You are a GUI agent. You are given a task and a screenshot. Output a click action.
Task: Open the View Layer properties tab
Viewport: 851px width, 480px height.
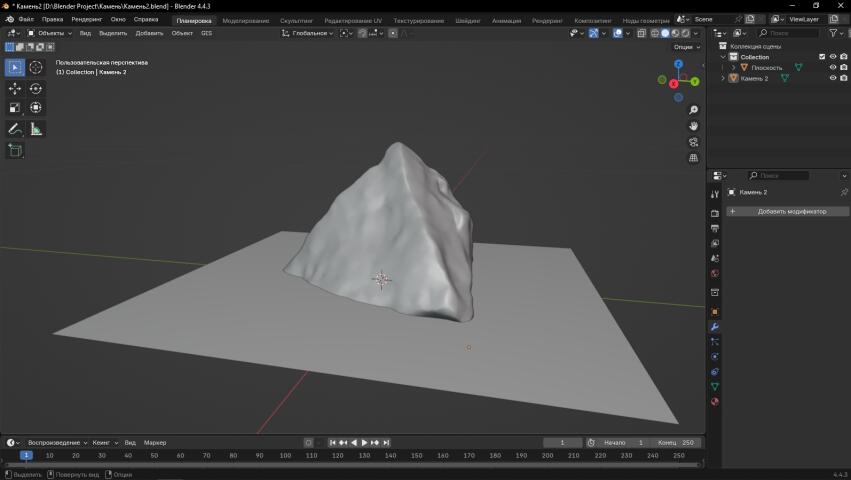[715, 243]
